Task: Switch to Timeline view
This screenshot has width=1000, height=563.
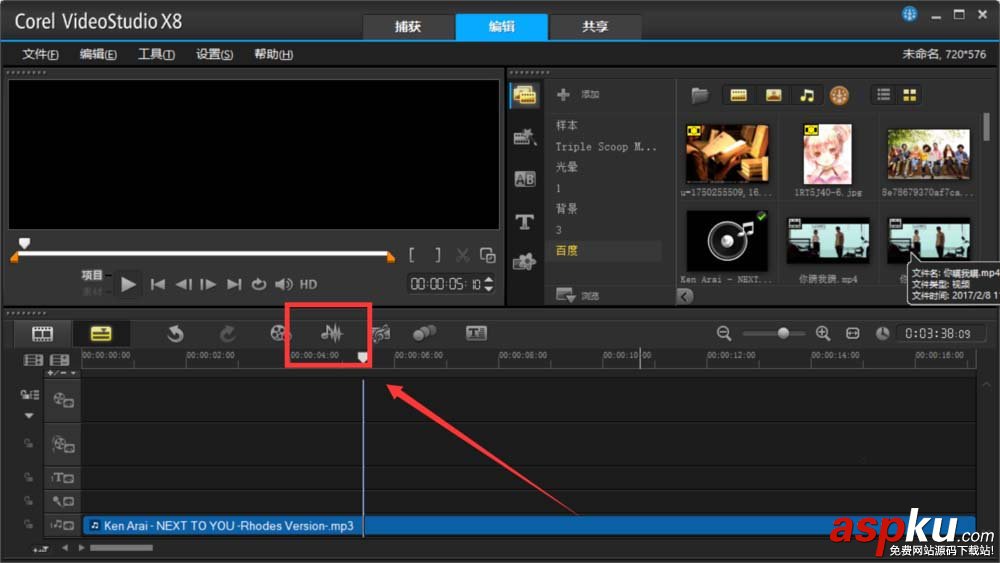Action: coord(101,333)
